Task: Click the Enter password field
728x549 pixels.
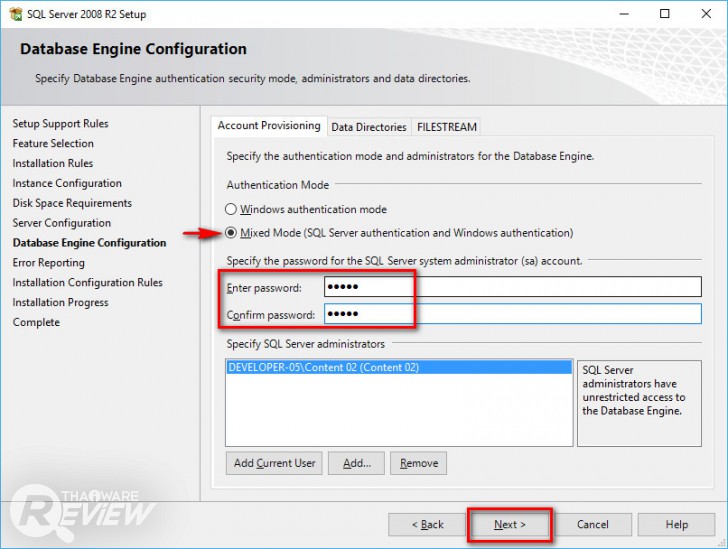Action: click(x=513, y=287)
